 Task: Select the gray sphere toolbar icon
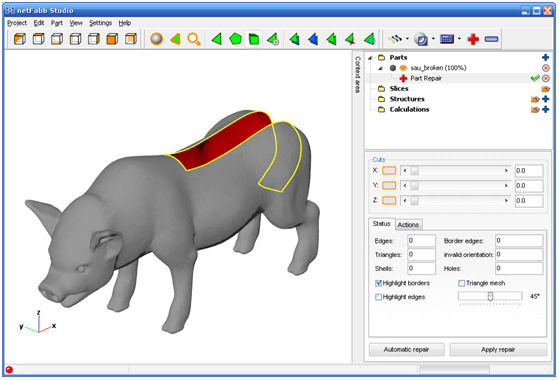[157, 39]
